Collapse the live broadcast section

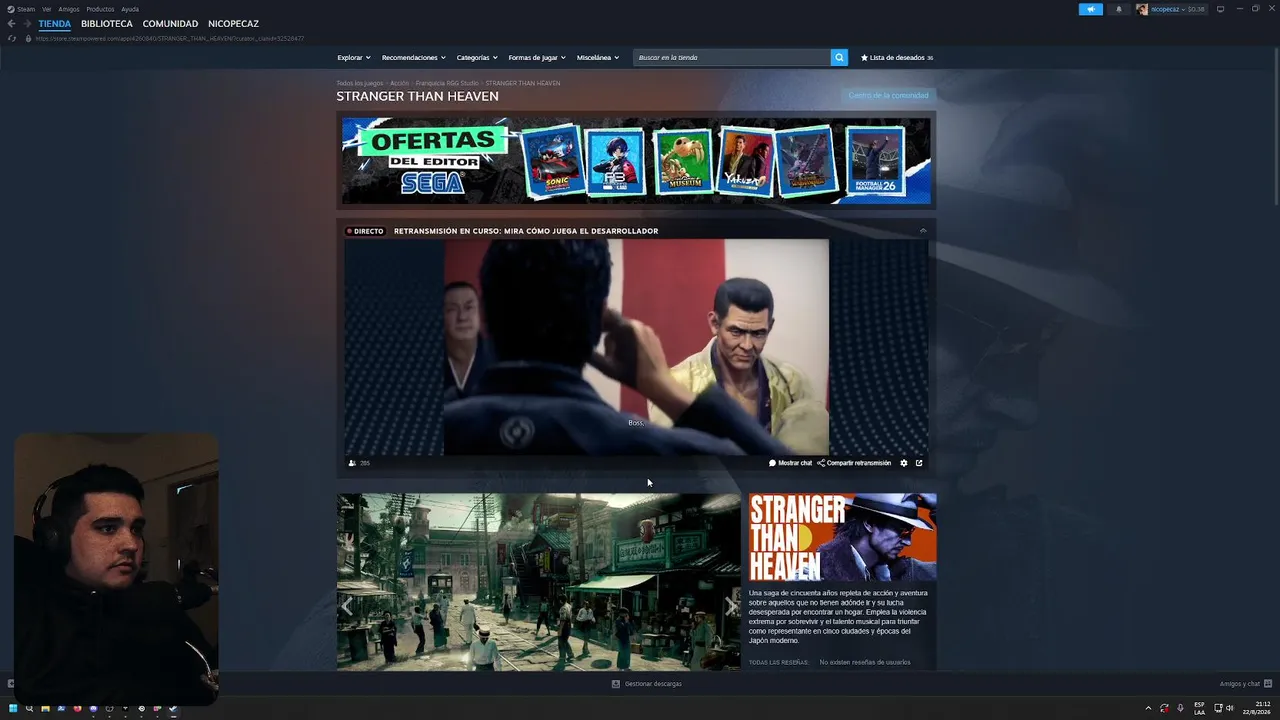[923, 231]
